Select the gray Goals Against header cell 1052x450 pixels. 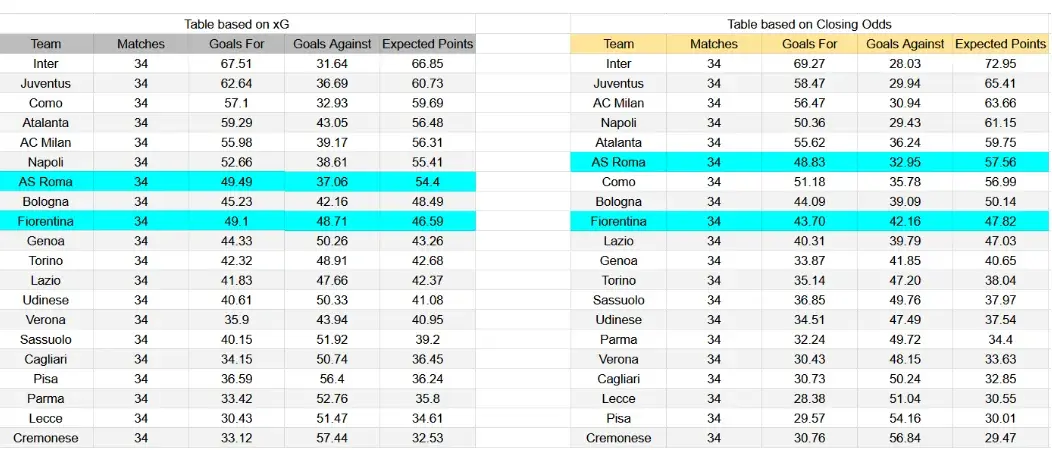point(332,44)
